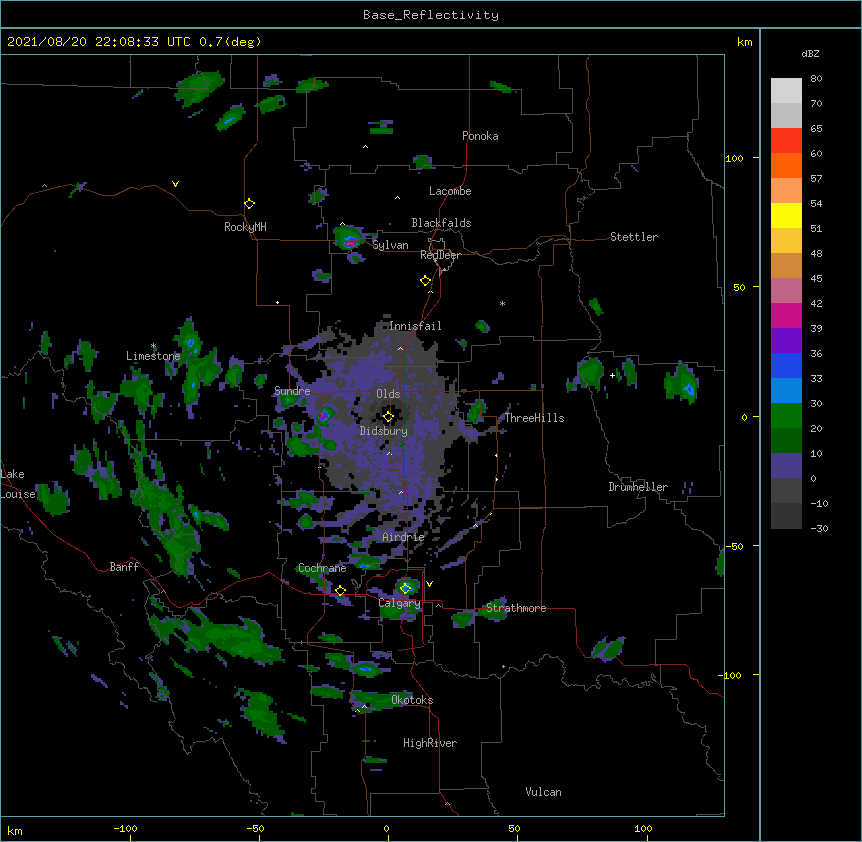Screen dimensions: 862x842
Task: Click the Didsbury town label
Action: (x=384, y=431)
